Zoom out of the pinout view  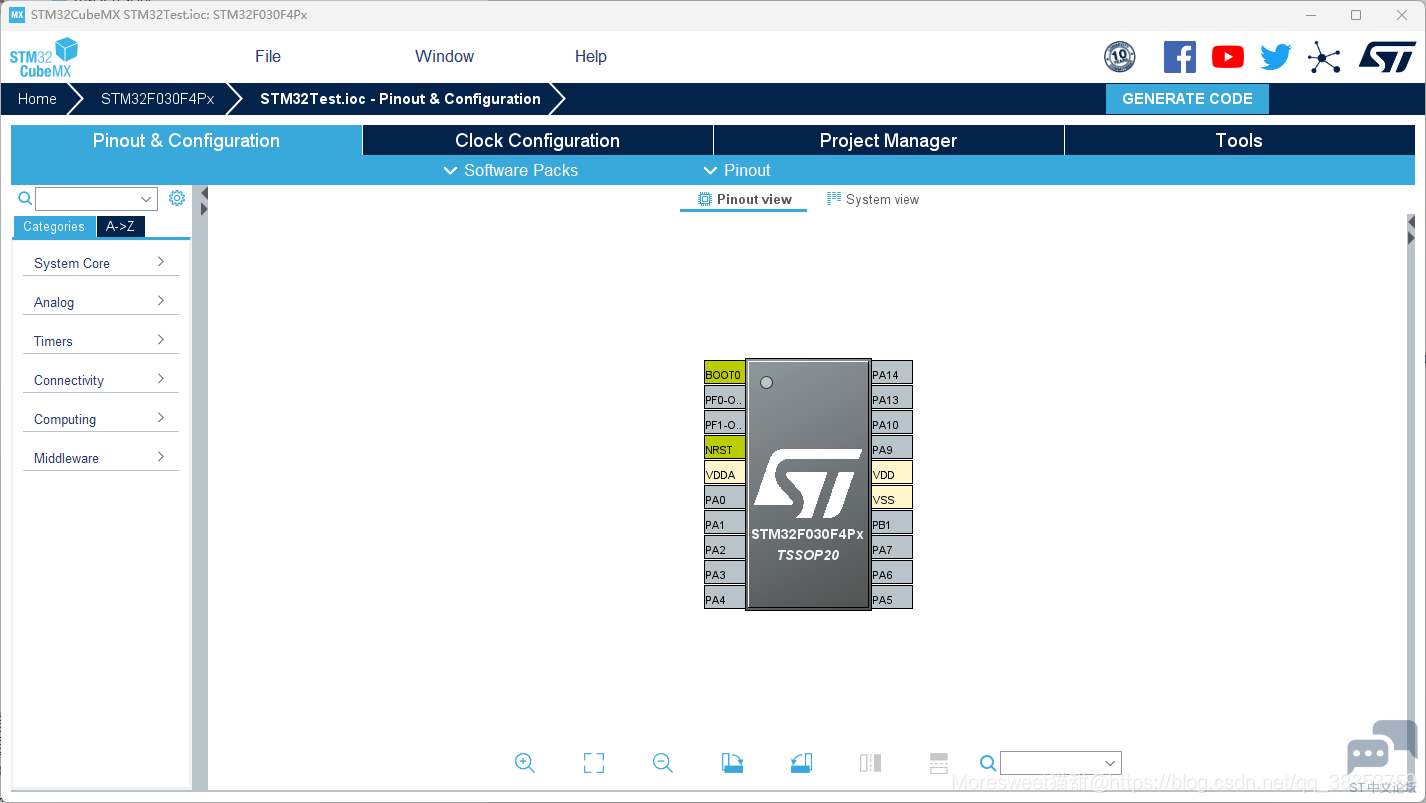pyautogui.click(x=663, y=763)
